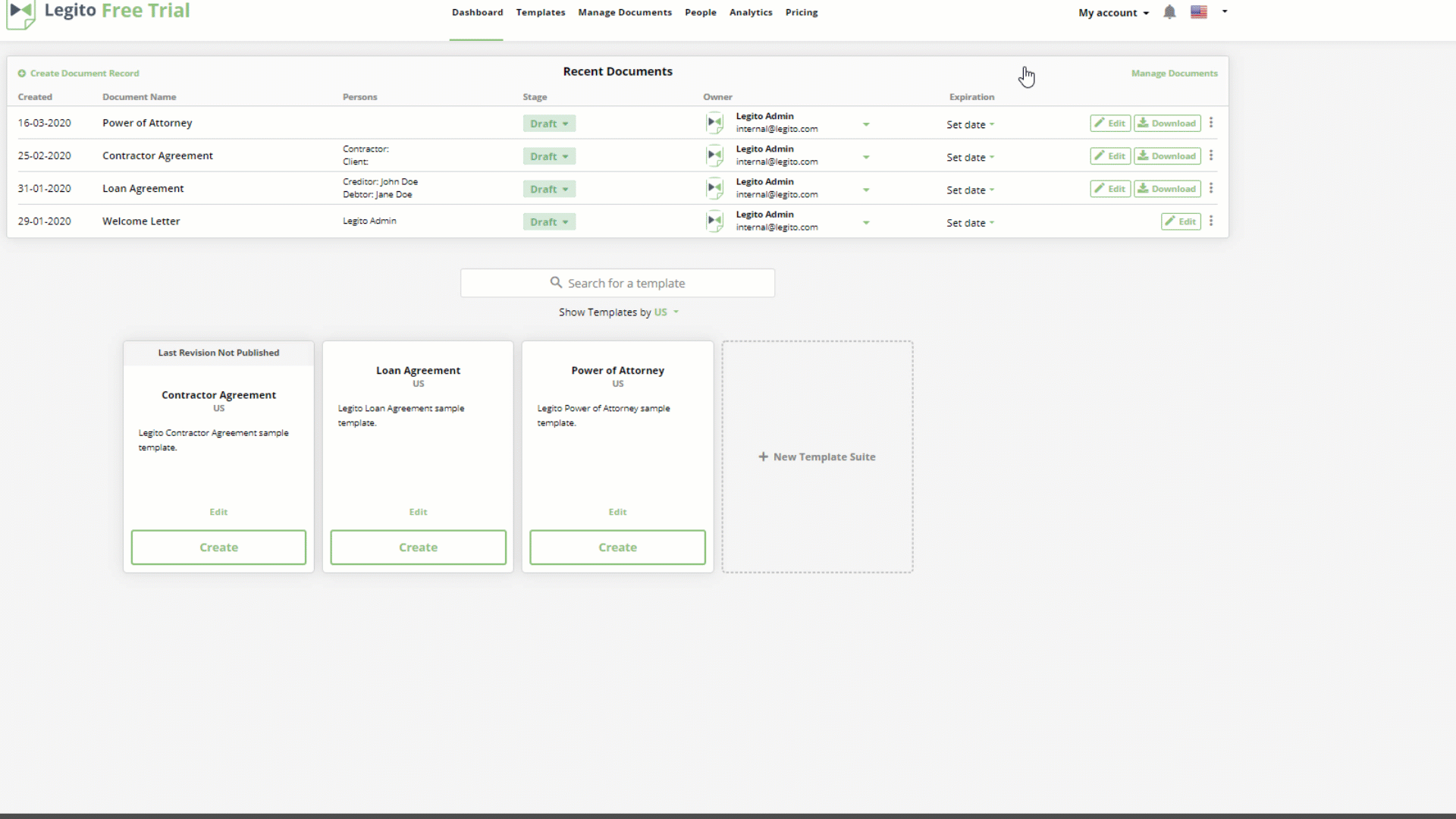Open three-dot menu for Welcome Letter row
The width and height of the screenshot is (1456, 819).
coord(1211,221)
